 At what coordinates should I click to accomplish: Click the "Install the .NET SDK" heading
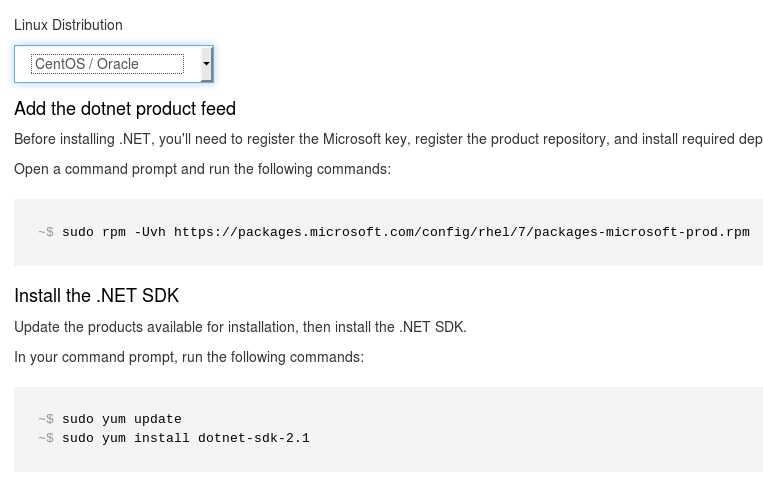97,295
